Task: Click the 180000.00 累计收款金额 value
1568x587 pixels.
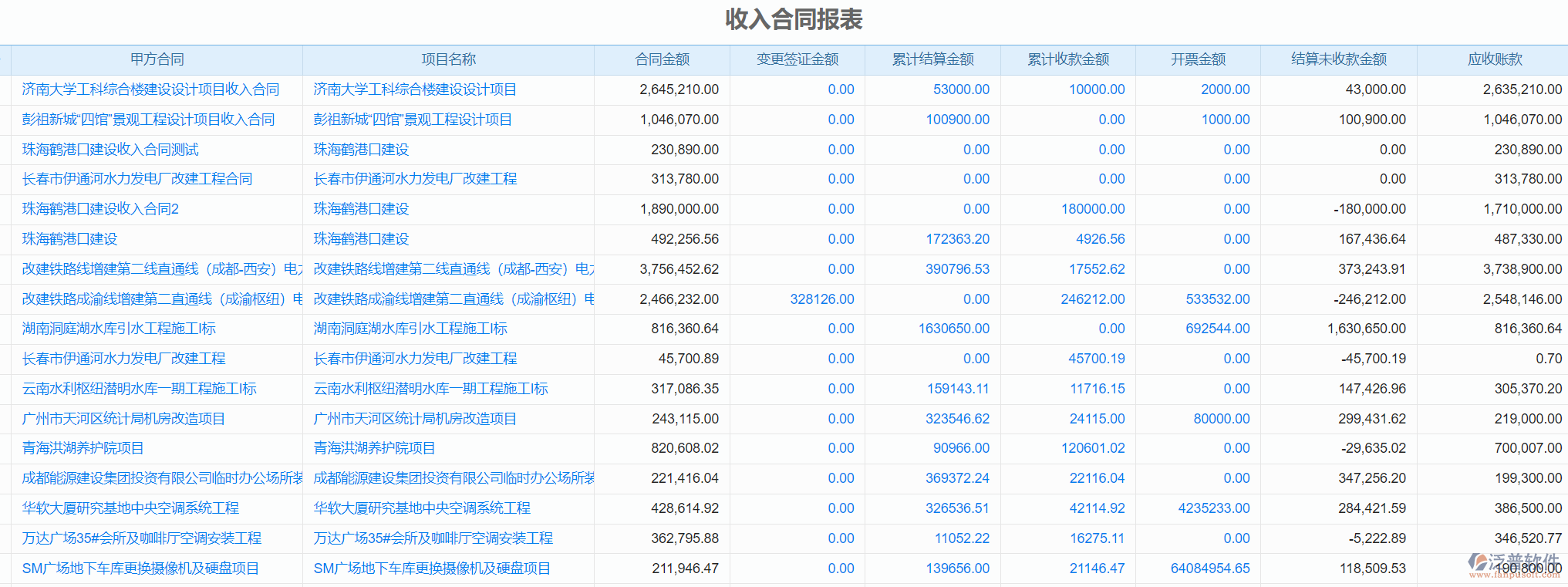Action: click(1092, 209)
